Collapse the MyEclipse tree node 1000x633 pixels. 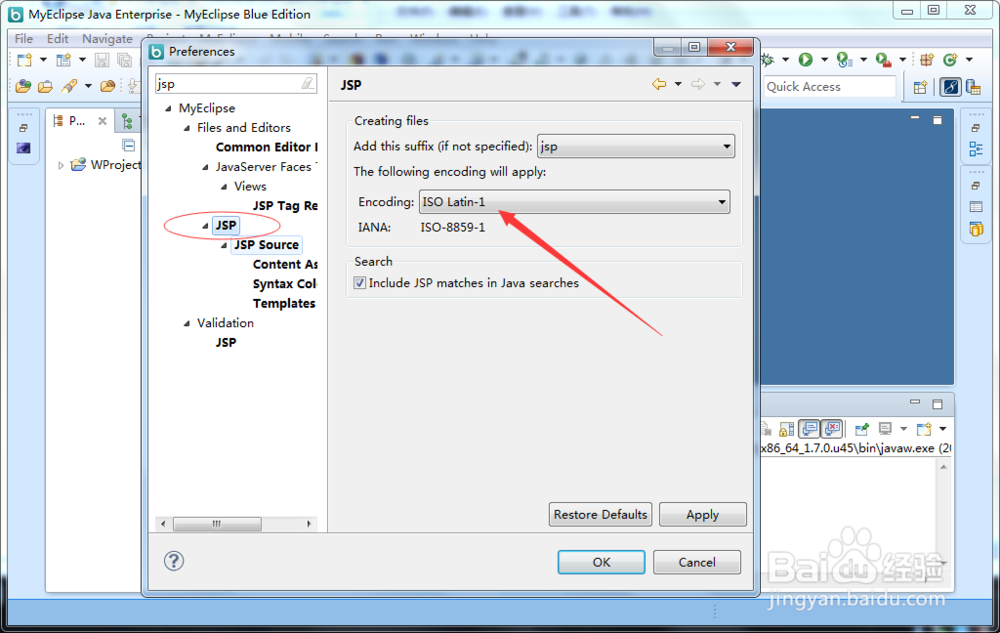168,108
